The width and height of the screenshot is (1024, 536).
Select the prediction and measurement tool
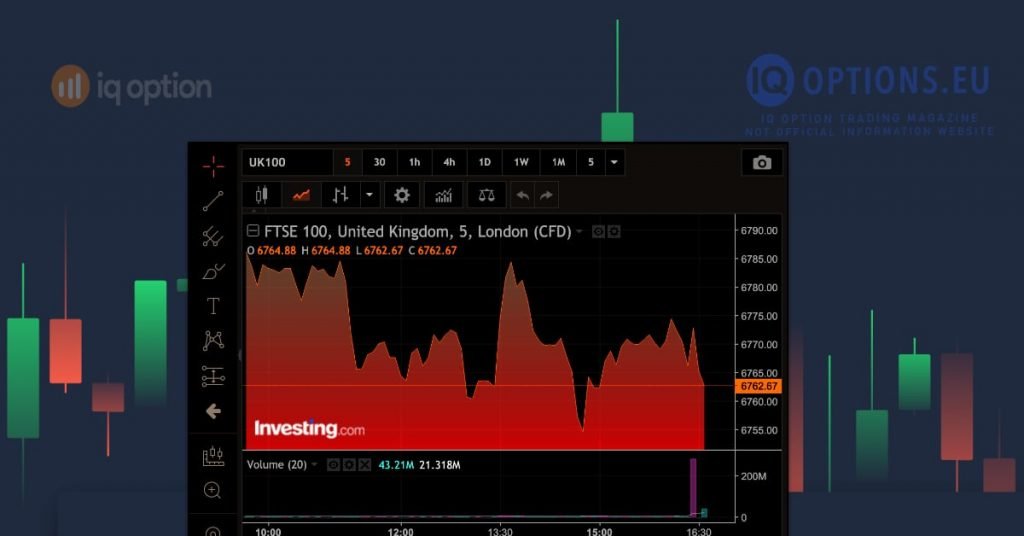(213, 376)
